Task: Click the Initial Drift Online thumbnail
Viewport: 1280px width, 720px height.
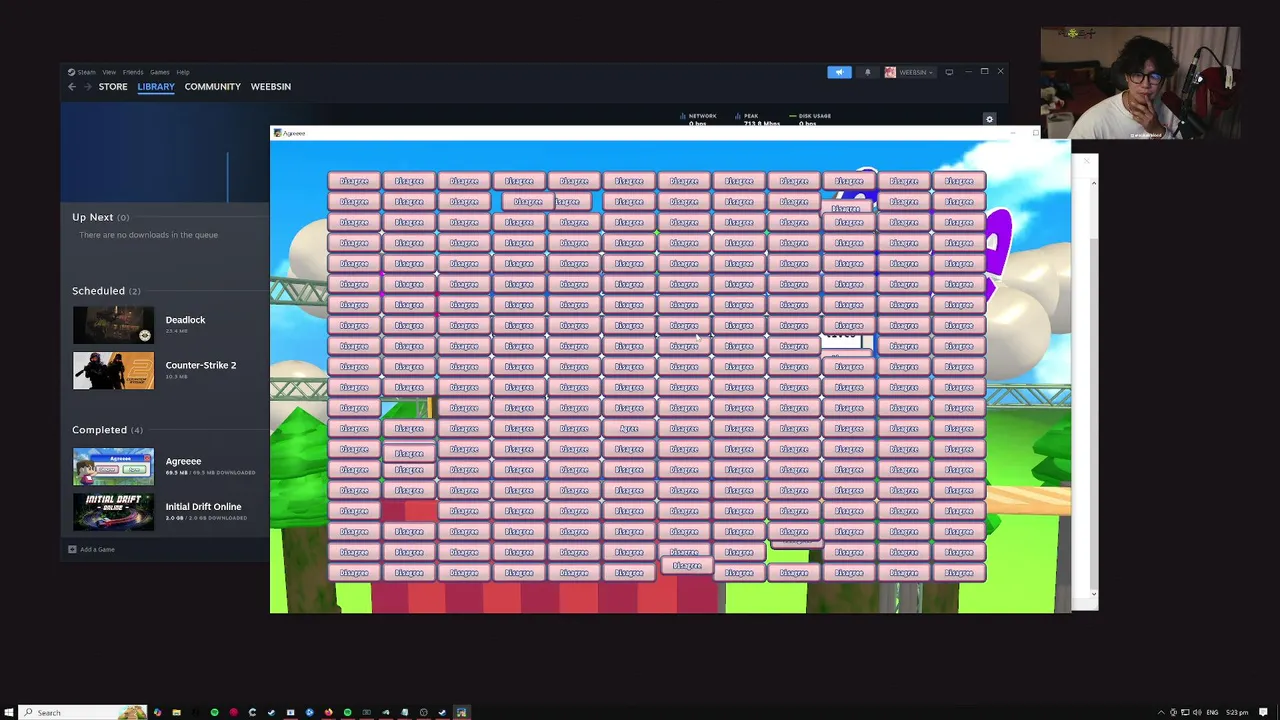Action: [113, 512]
